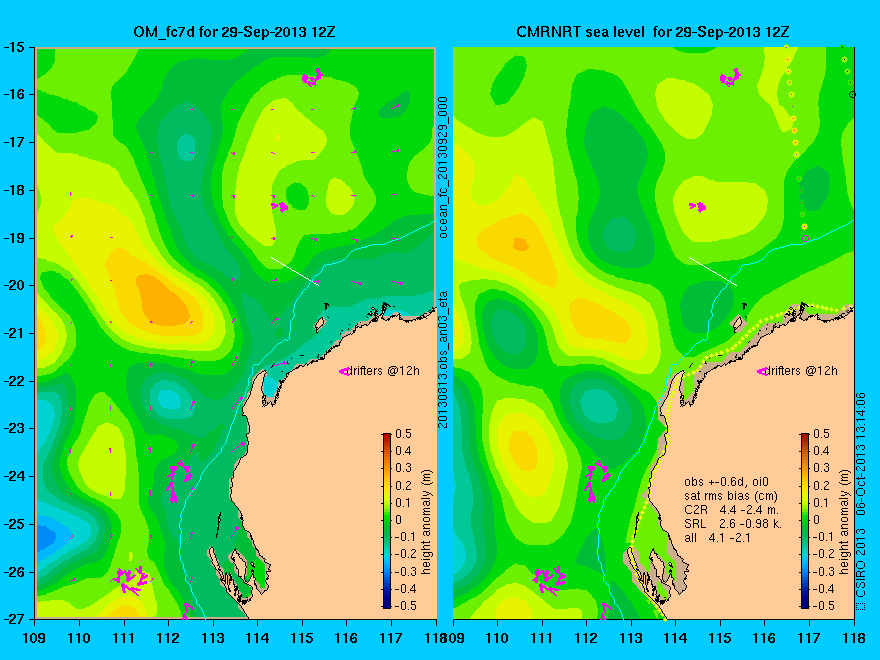Viewport: 880px width, 660px height.
Task: Select the 'all 4.1 -2.1' statistics row
Action: tap(718, 538)
